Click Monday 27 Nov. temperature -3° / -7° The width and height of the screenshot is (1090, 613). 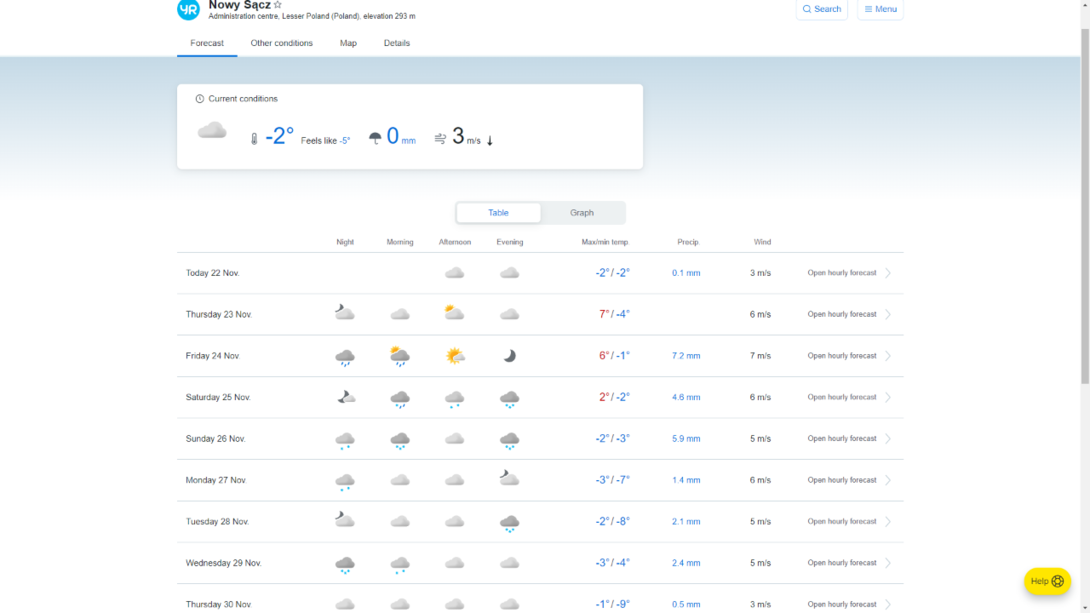pos(612,480)
